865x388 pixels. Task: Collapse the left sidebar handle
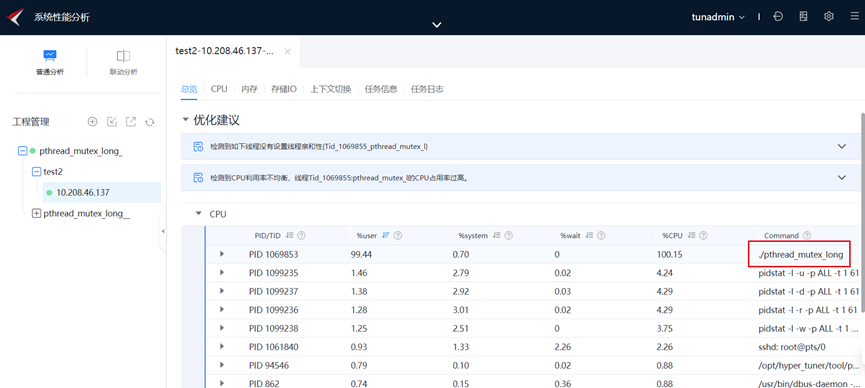[x=163, y=231]
